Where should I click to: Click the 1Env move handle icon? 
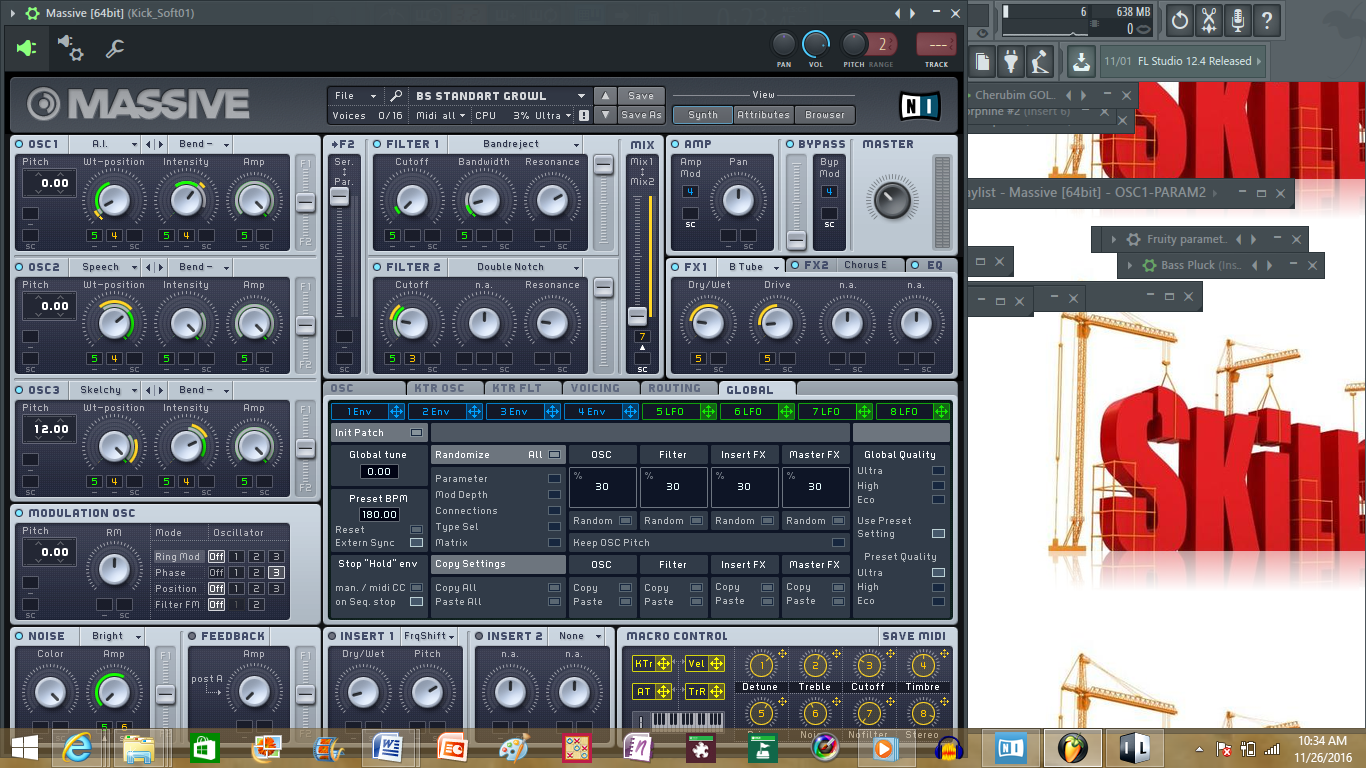pyautogui.click(x=396, y=411)
